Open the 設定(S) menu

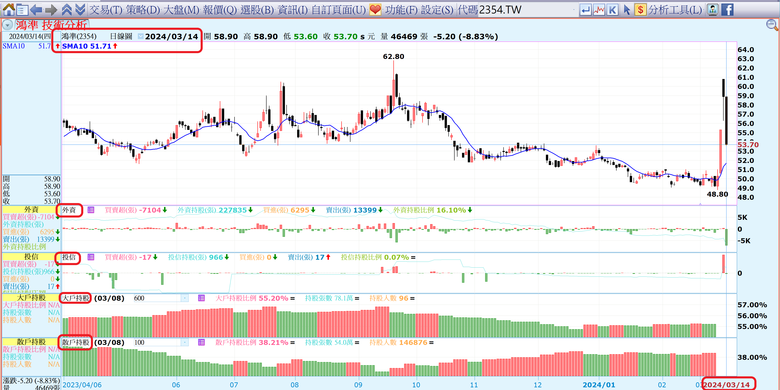437,10
